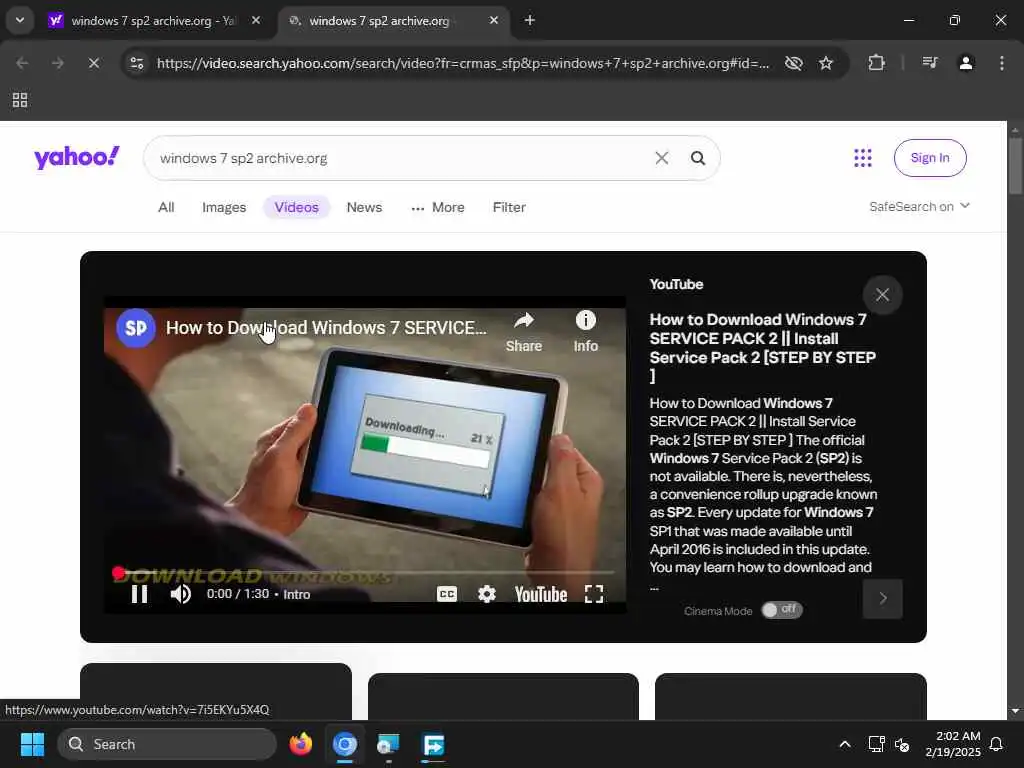Seek on the video progress bar
The width and height of the screenshot is (1024, 768).
(x=364, y=573)
